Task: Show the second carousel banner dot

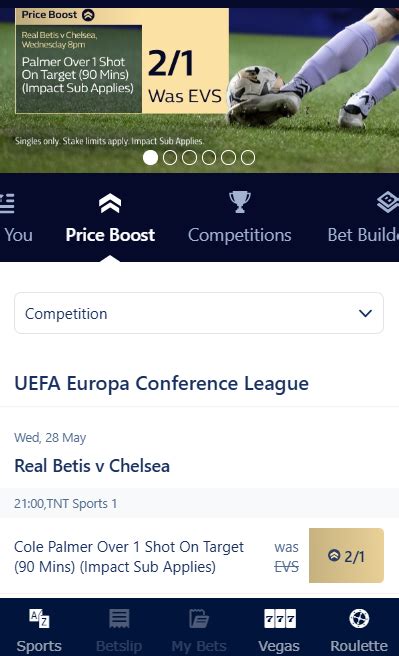Action: pos(170,158)
